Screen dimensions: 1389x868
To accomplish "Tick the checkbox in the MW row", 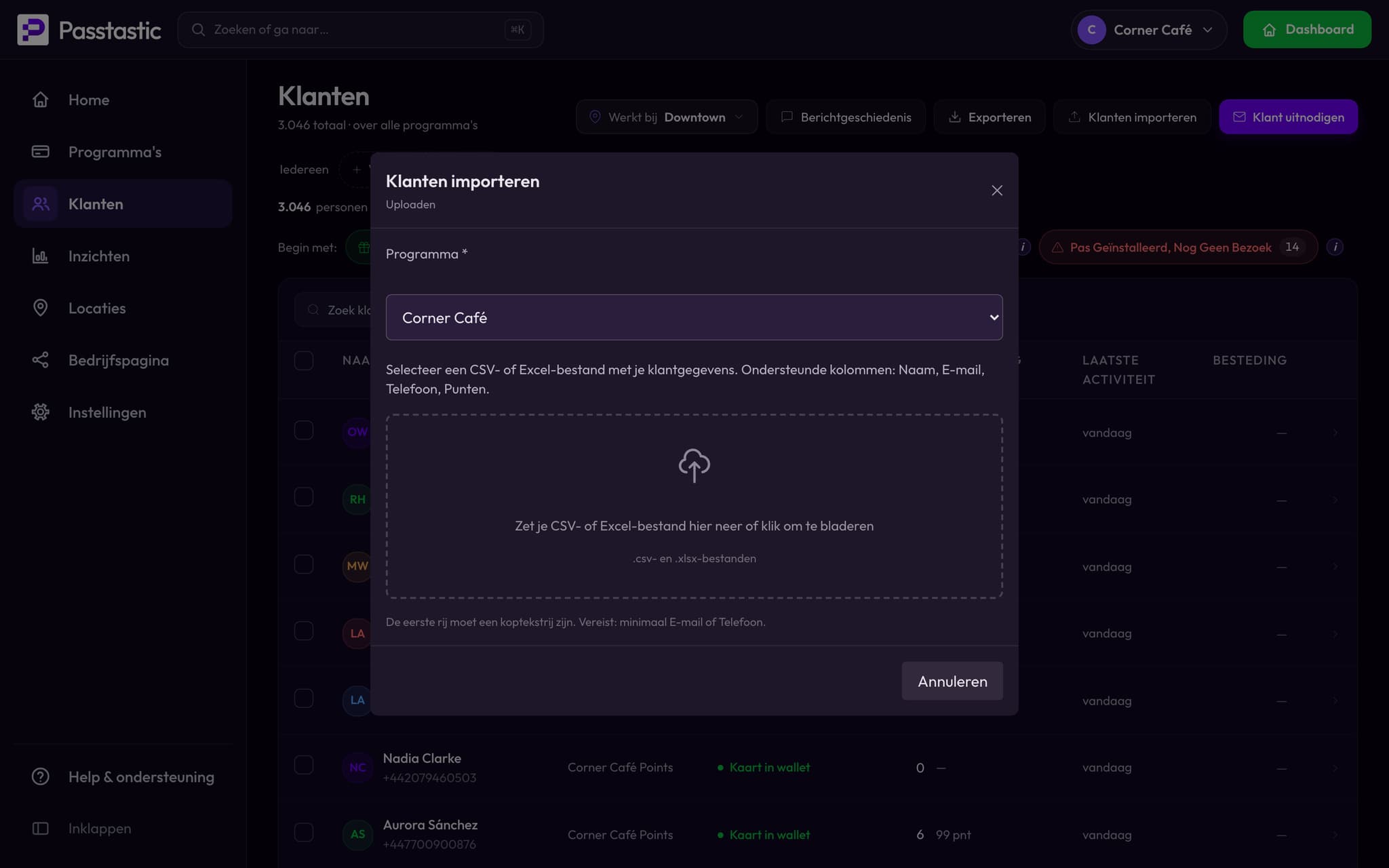I will (304, 564).
